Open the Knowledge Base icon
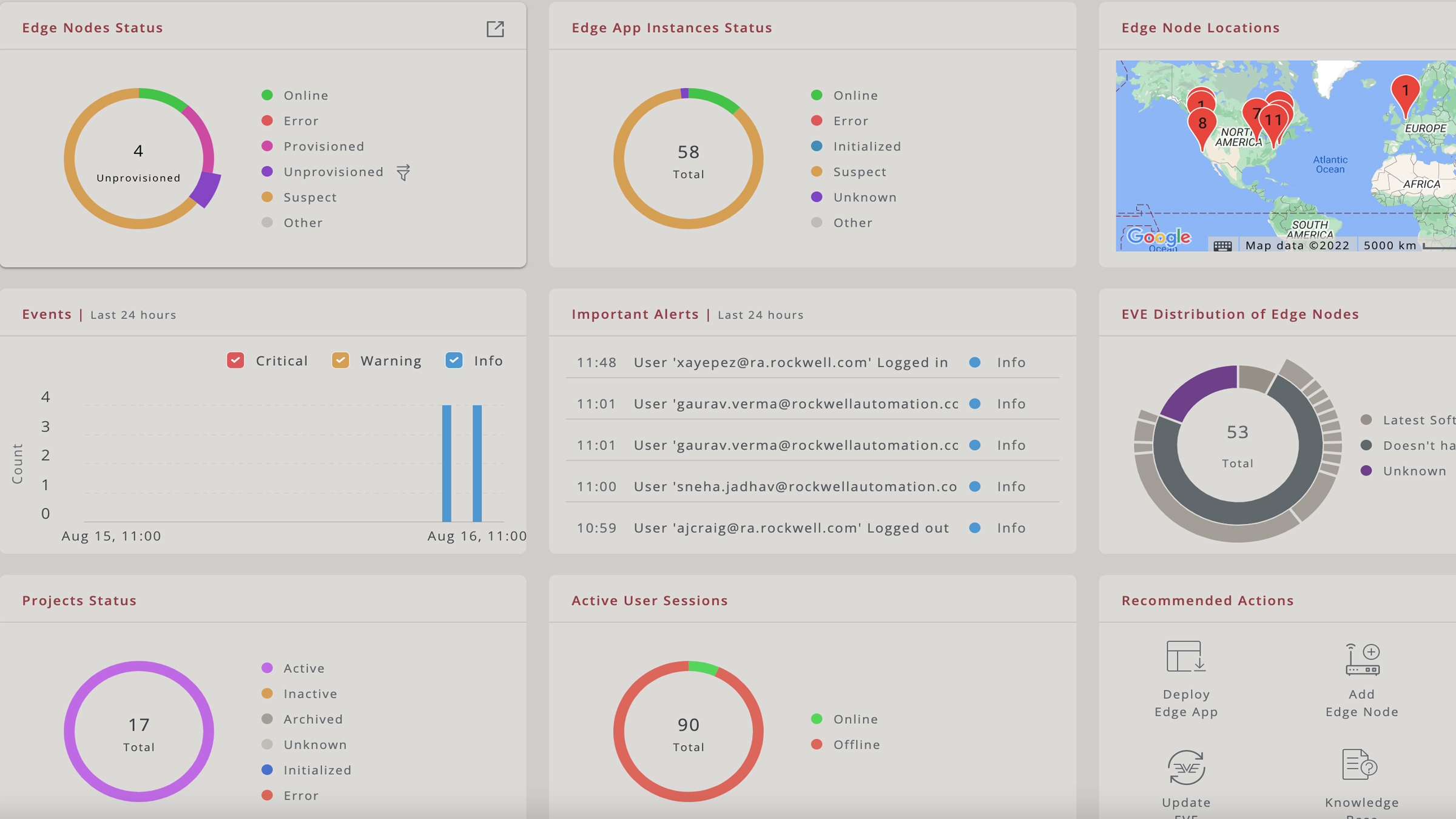The width and height of the screenshot is (1456, 819). [1360, 764]
